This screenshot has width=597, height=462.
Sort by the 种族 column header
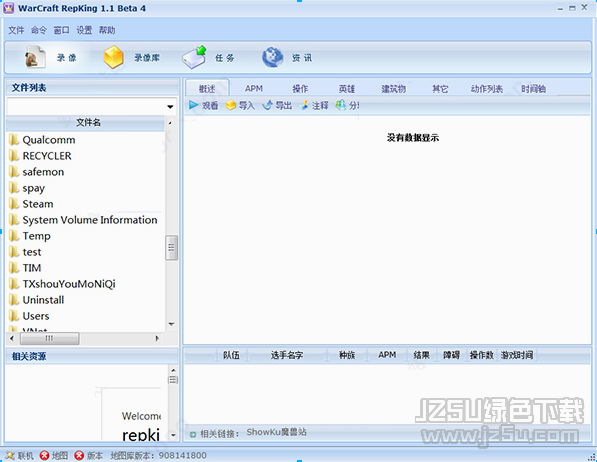(x=347, y=355)
